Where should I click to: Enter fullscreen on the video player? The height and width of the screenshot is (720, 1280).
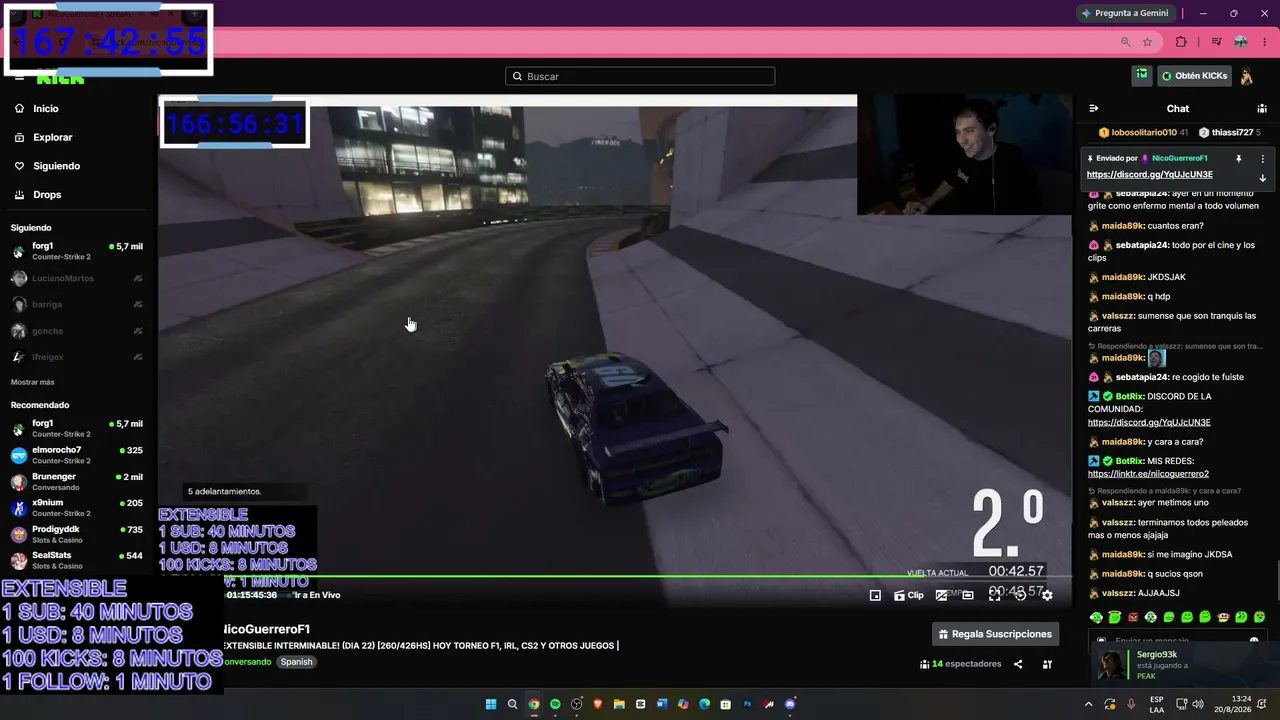pyautogui.click(x=994, y=595)
